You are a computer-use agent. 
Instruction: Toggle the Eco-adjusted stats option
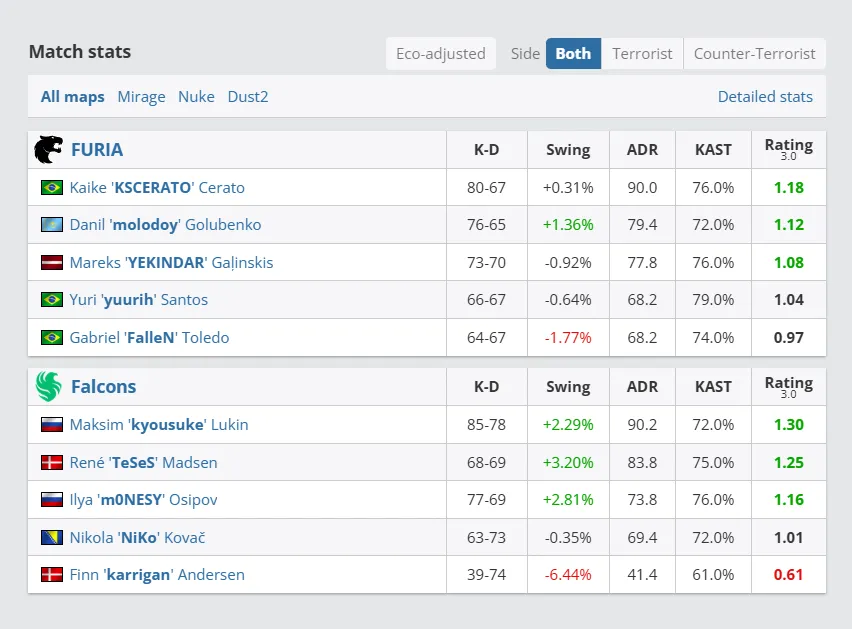[x=441, y=53]
